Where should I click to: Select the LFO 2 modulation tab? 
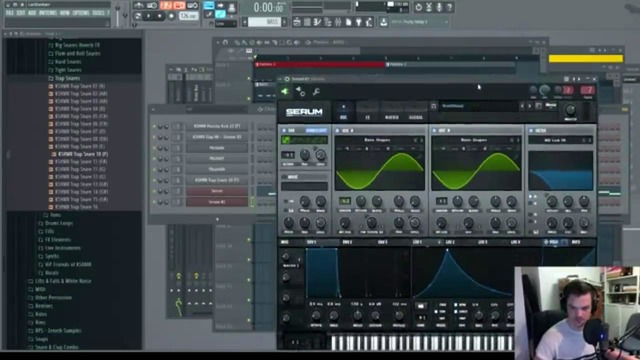[450, 242]
